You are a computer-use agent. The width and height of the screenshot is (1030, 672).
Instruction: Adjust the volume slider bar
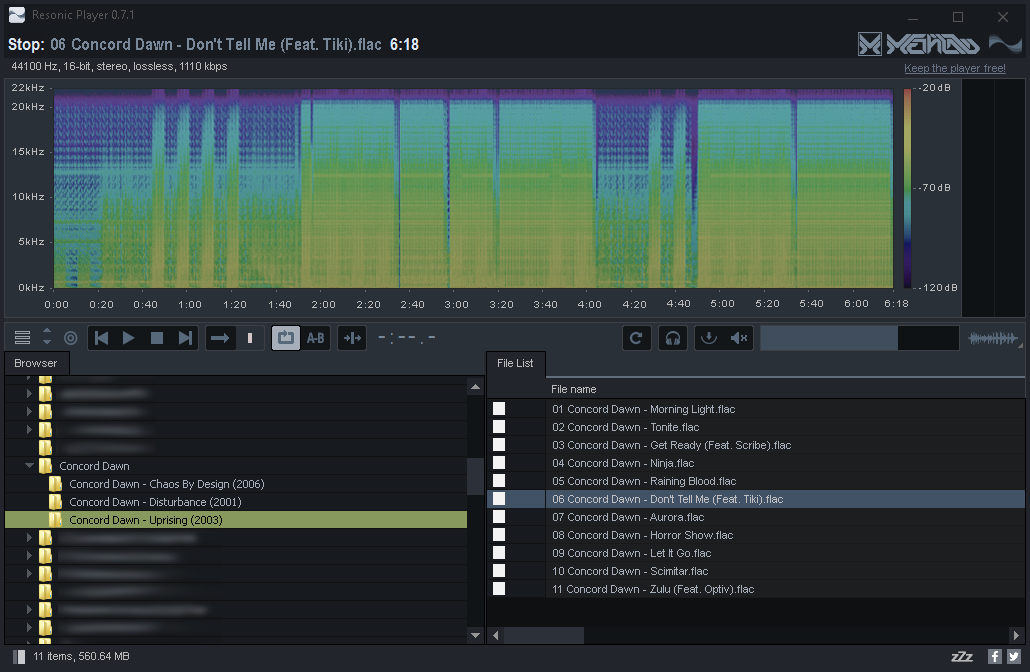(859, 338)
